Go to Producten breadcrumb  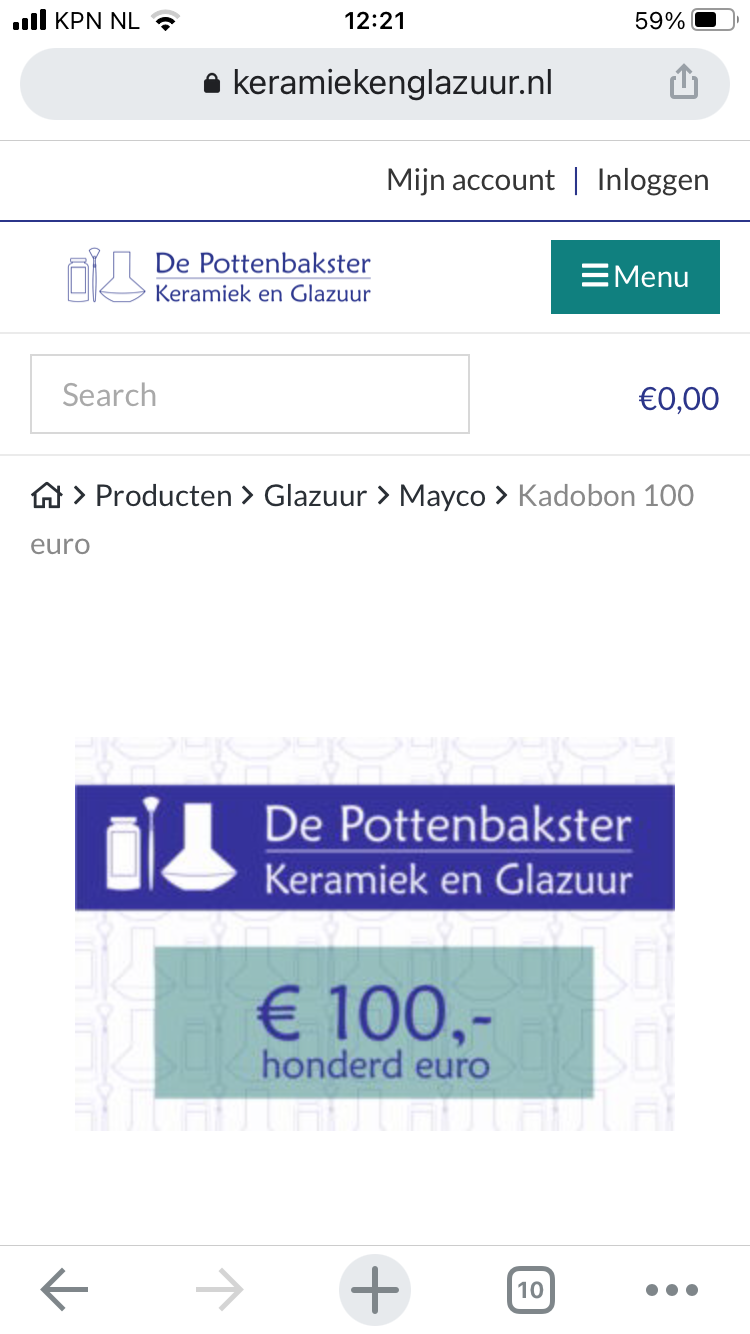coord(163,495)
